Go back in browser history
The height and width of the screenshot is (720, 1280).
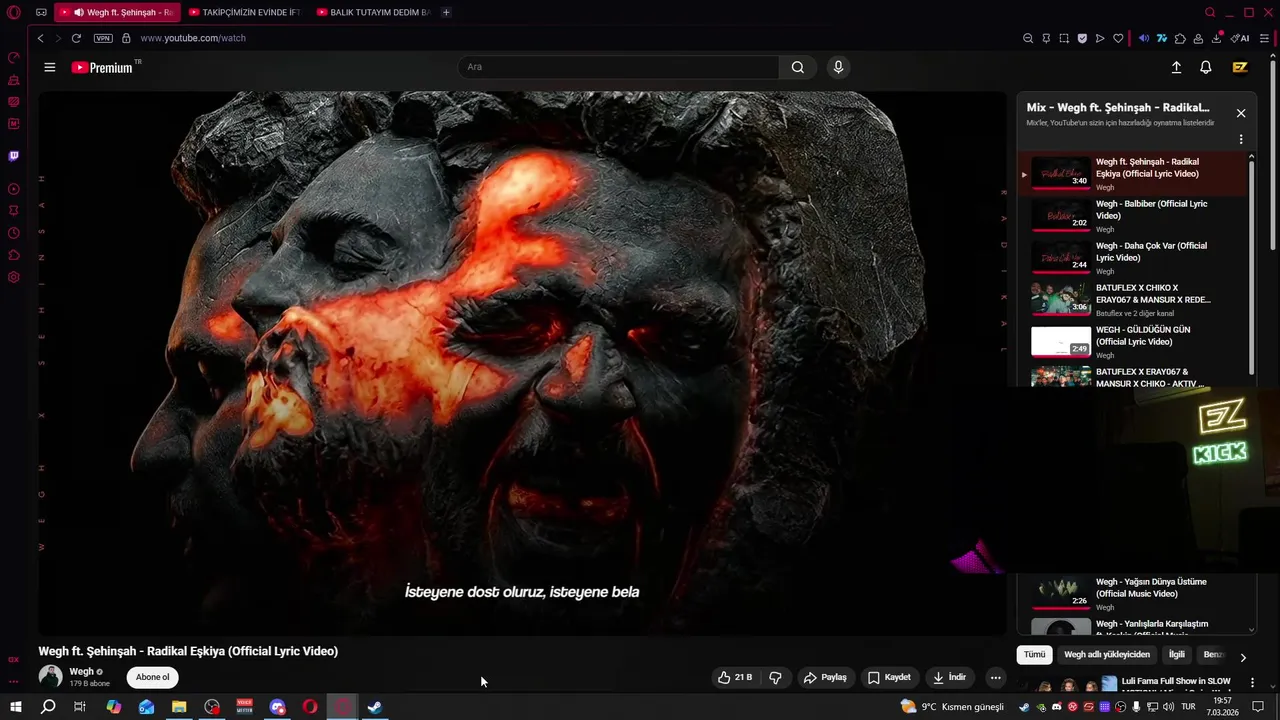click(x=40, y=38)
